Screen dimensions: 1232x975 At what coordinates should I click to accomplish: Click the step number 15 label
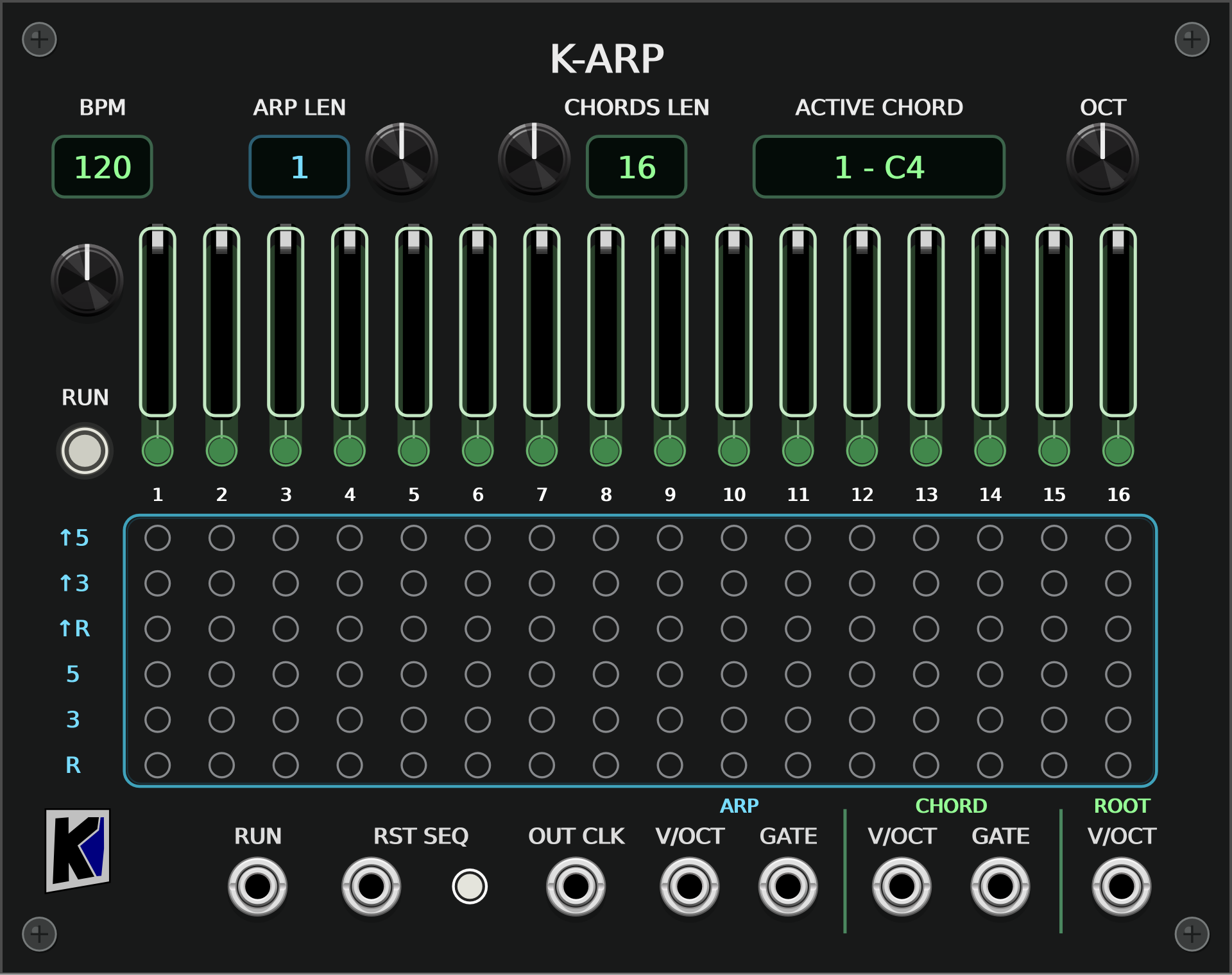coord(1054,495)
